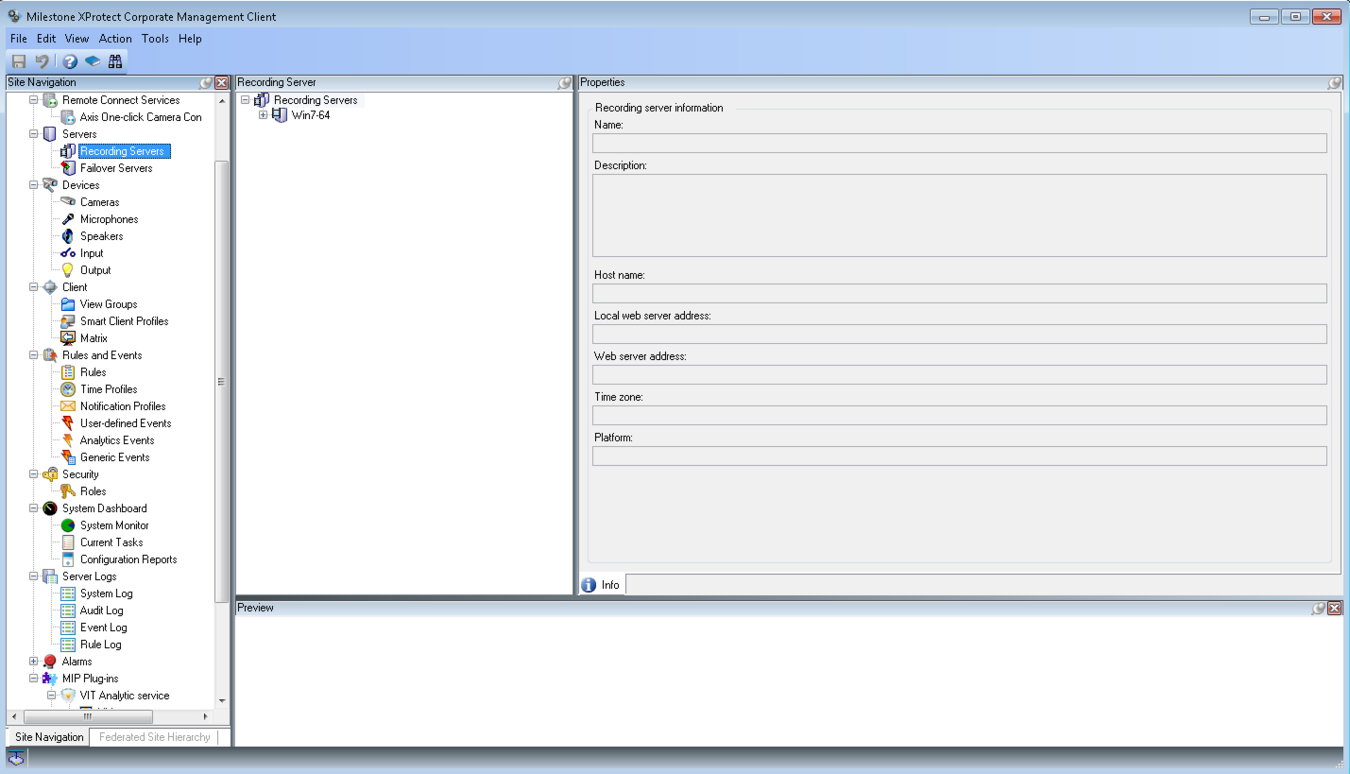
Task: Select System Log in tree
Action: (x=106, y=593)
